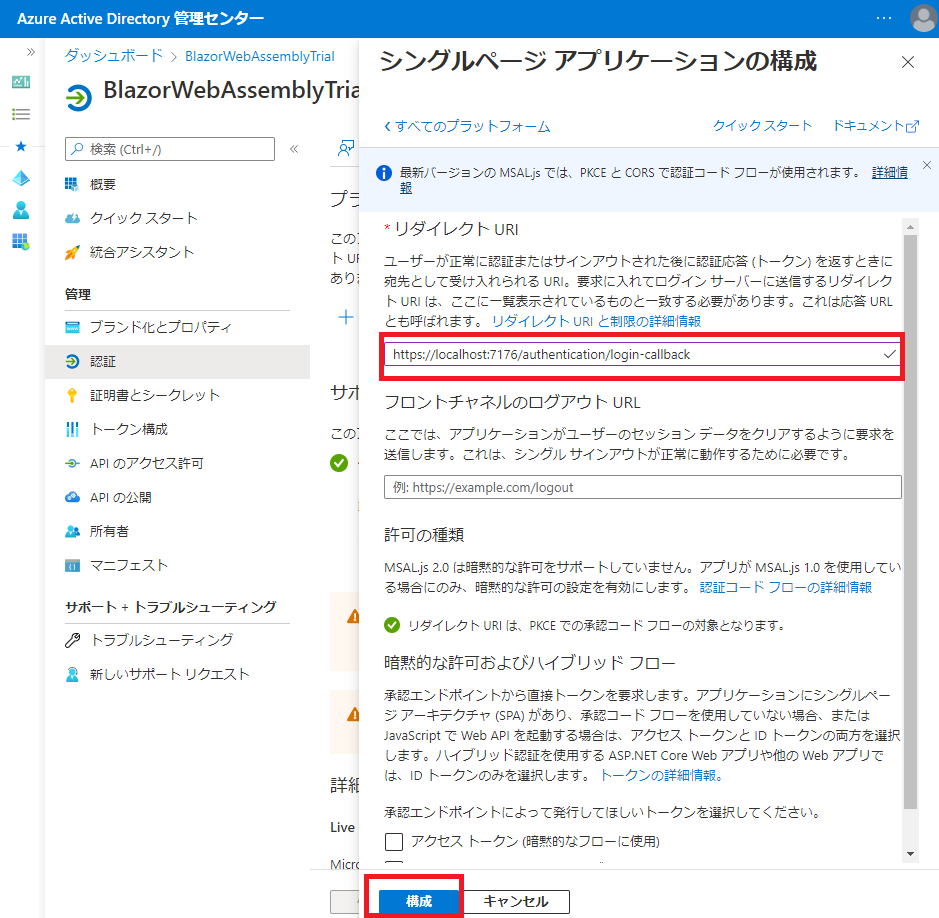Open リダイレクト URI と制限の詳細情報 link
This screenshot has width=939, height=918.
pos(596,322)
